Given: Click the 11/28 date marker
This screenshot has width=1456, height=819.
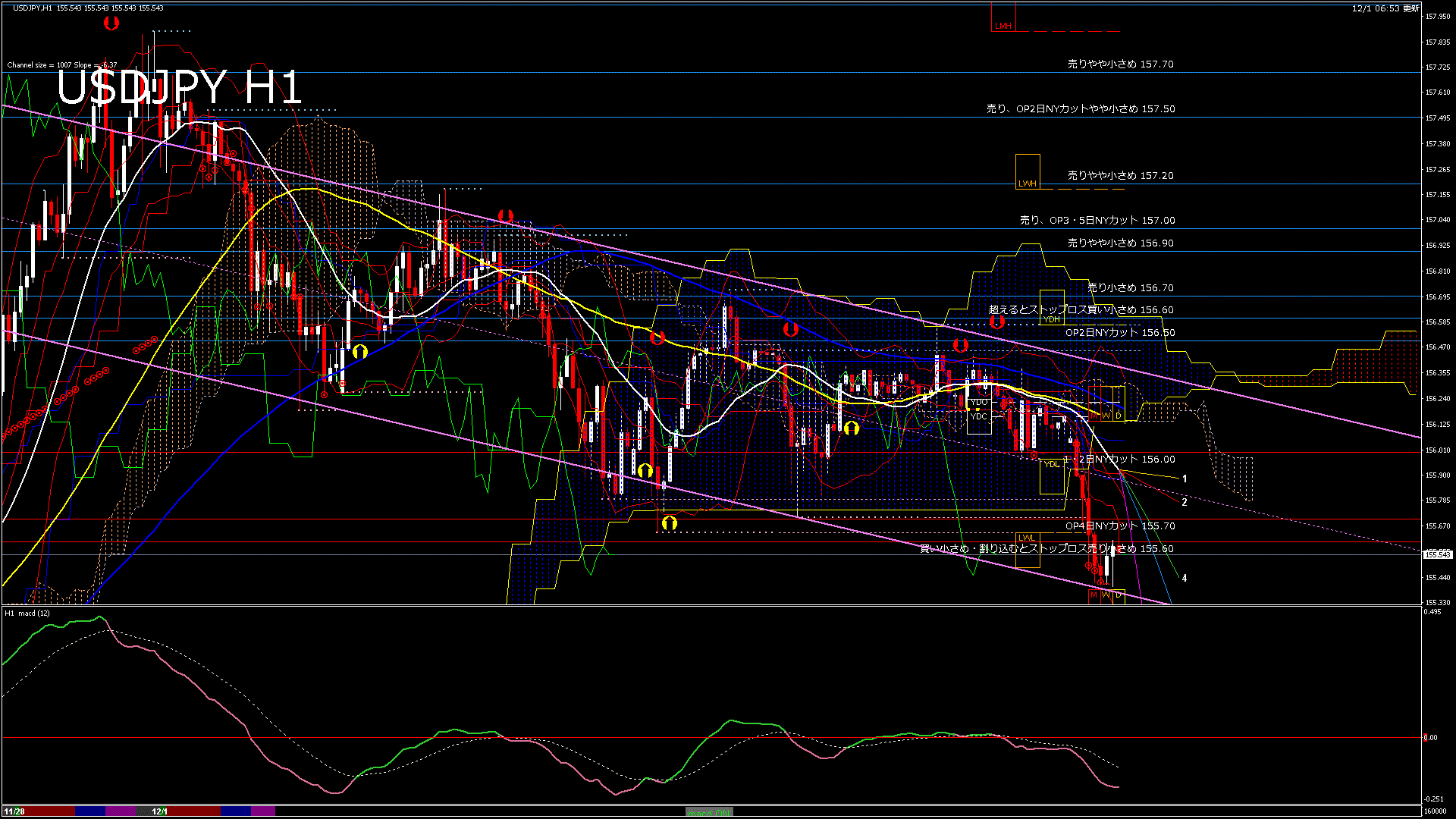Looking at the screenshot, I should coord(14,811).
